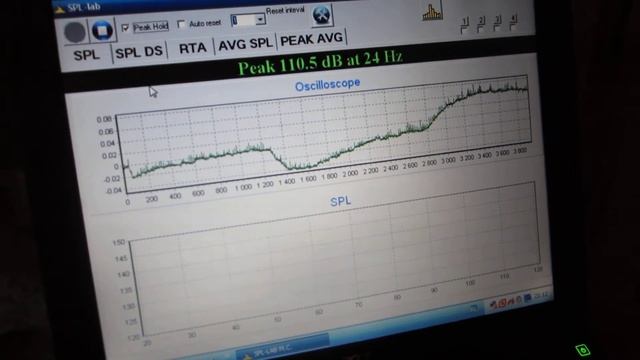
Task: Click the Reset interval label
Action: click(x=285, y=10)
